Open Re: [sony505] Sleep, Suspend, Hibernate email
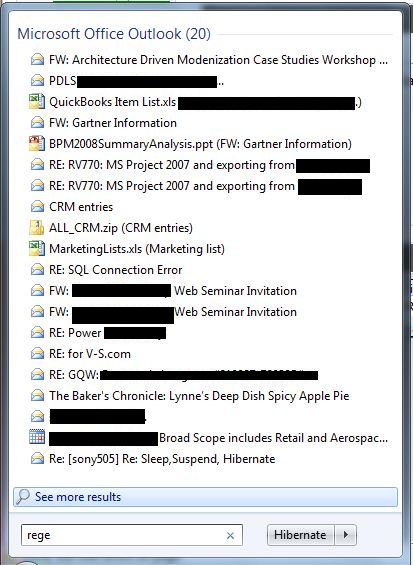This screenshot has width=413, height=565. click(x=162, y=459)
